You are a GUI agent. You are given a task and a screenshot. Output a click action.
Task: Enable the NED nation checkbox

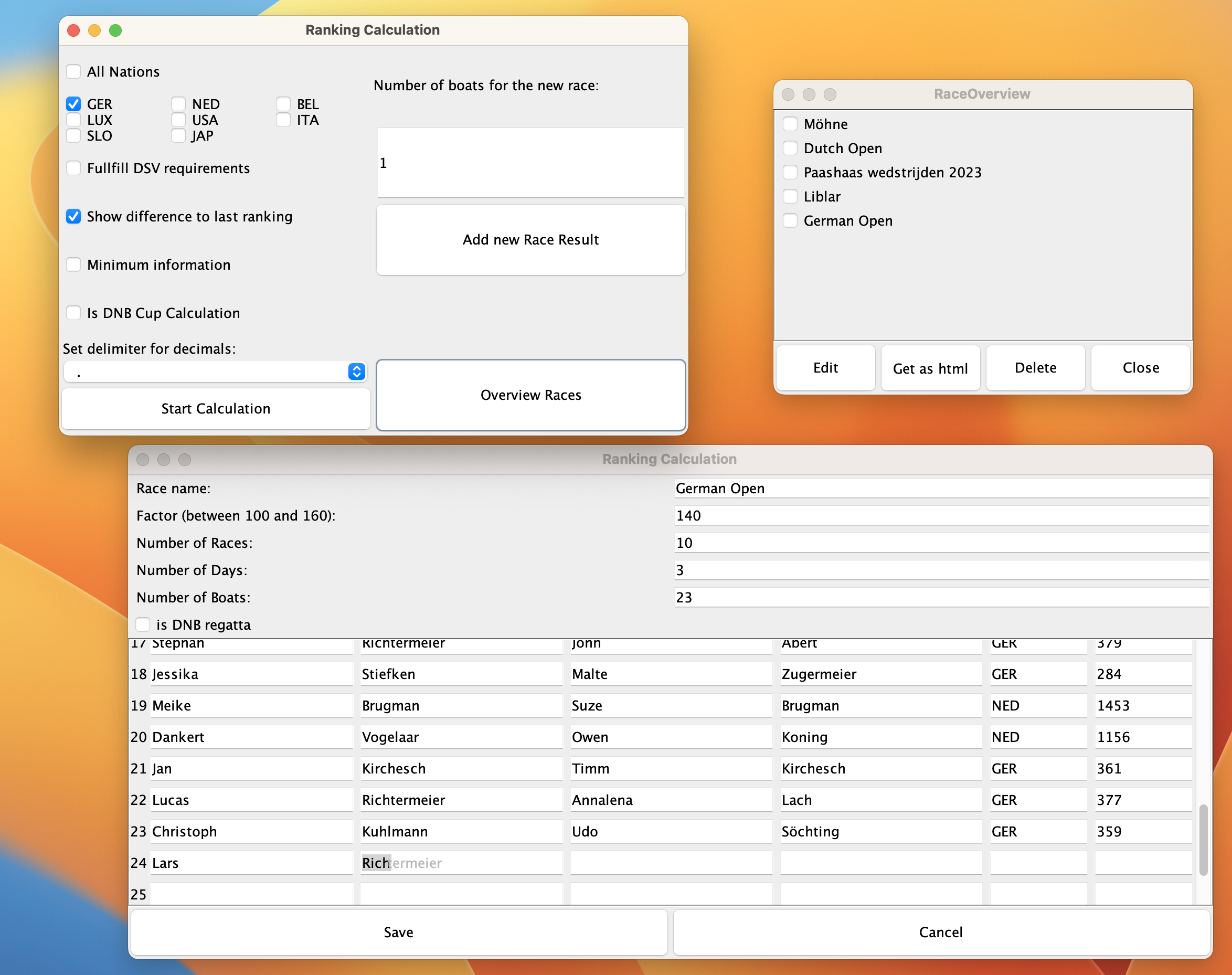click(x=178, y=104)
